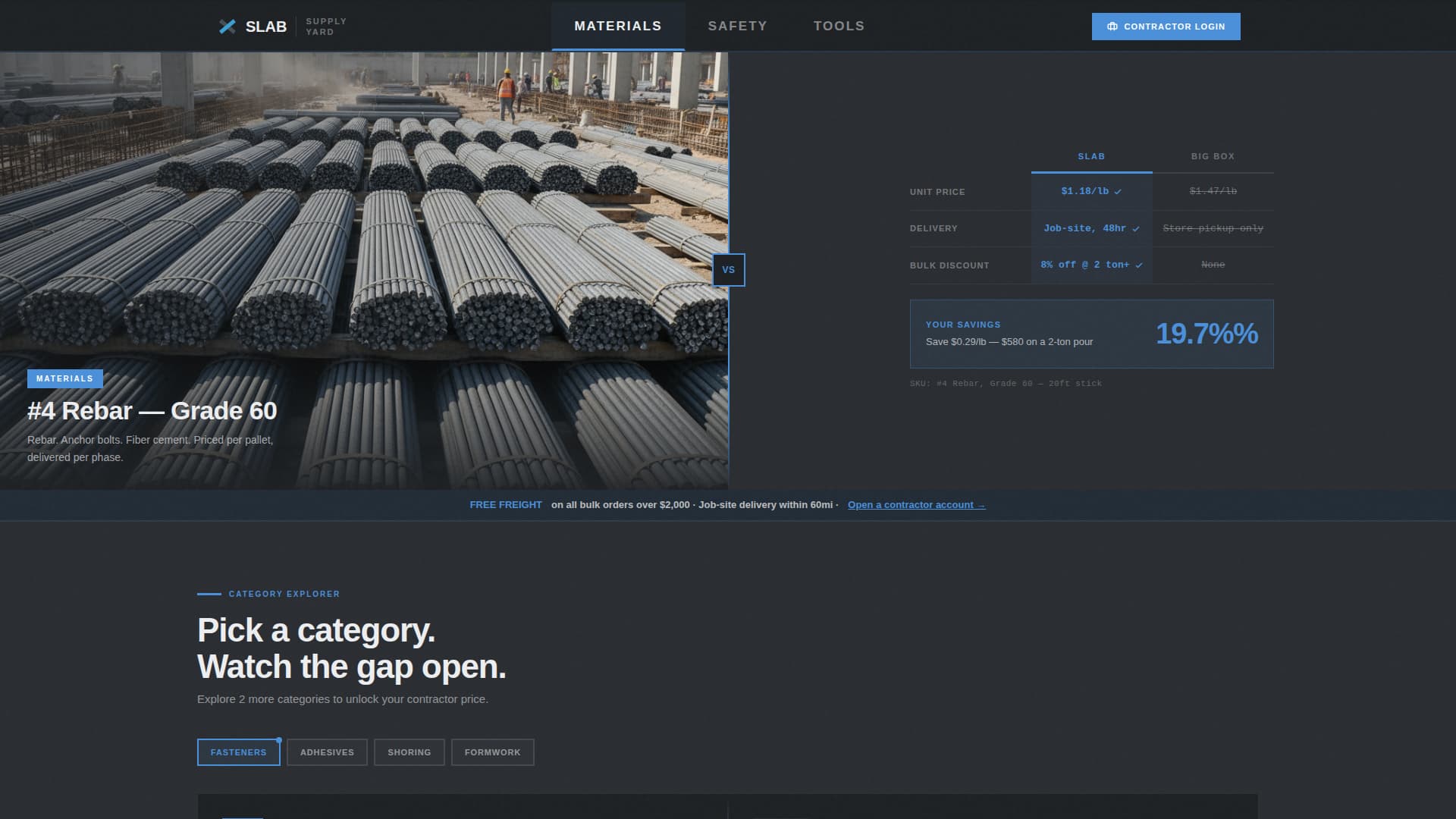Image resolution: width=1456 pixels, height=819 pixels.
Task: Switch the comparison to the BIG BOX column
Action: [x=1213, y=156]
